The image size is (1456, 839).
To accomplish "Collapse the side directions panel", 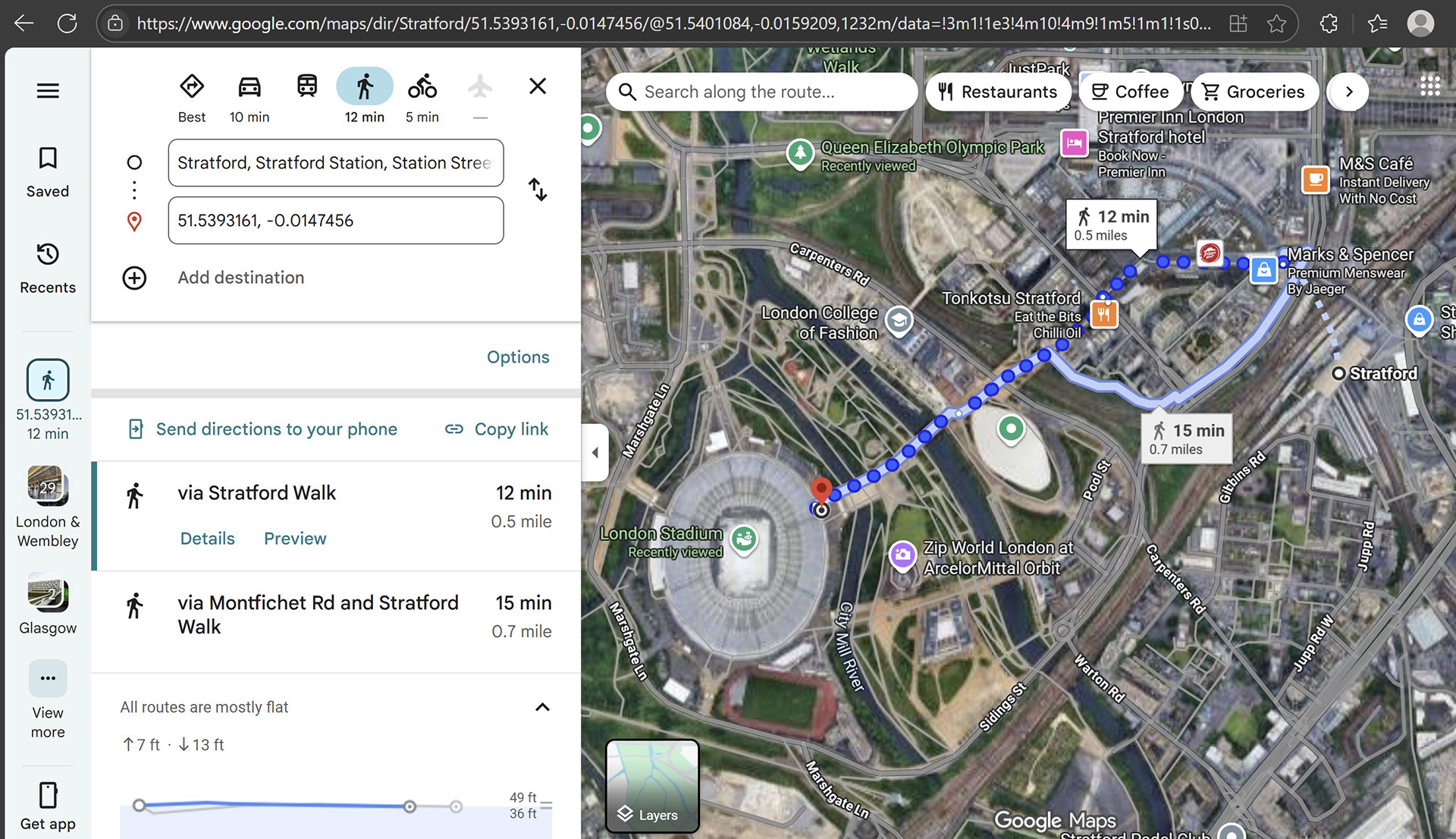I will click(x=595, y=453).
